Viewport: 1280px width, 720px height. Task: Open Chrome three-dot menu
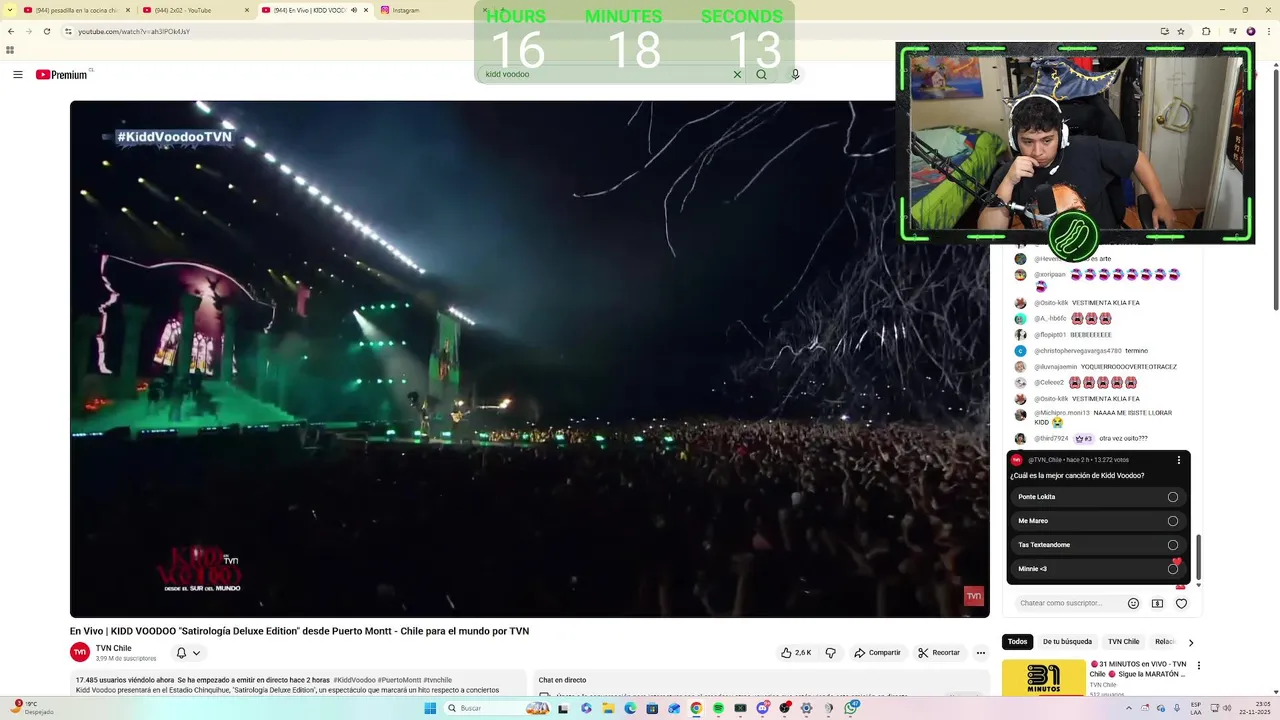click(x=1270, y=31)
